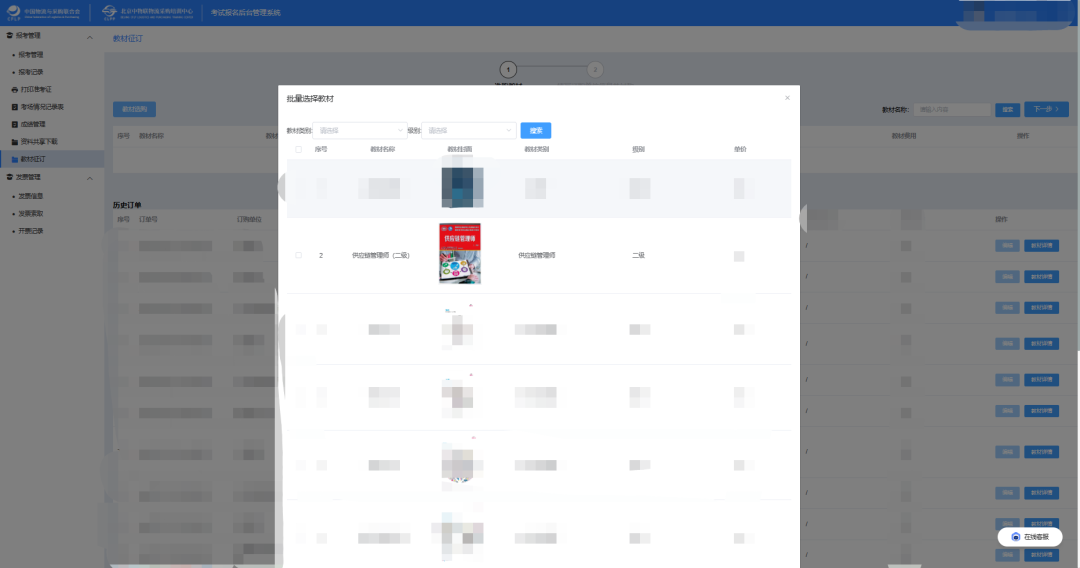Go to 打印准考证 page

[x=36, y=90]
